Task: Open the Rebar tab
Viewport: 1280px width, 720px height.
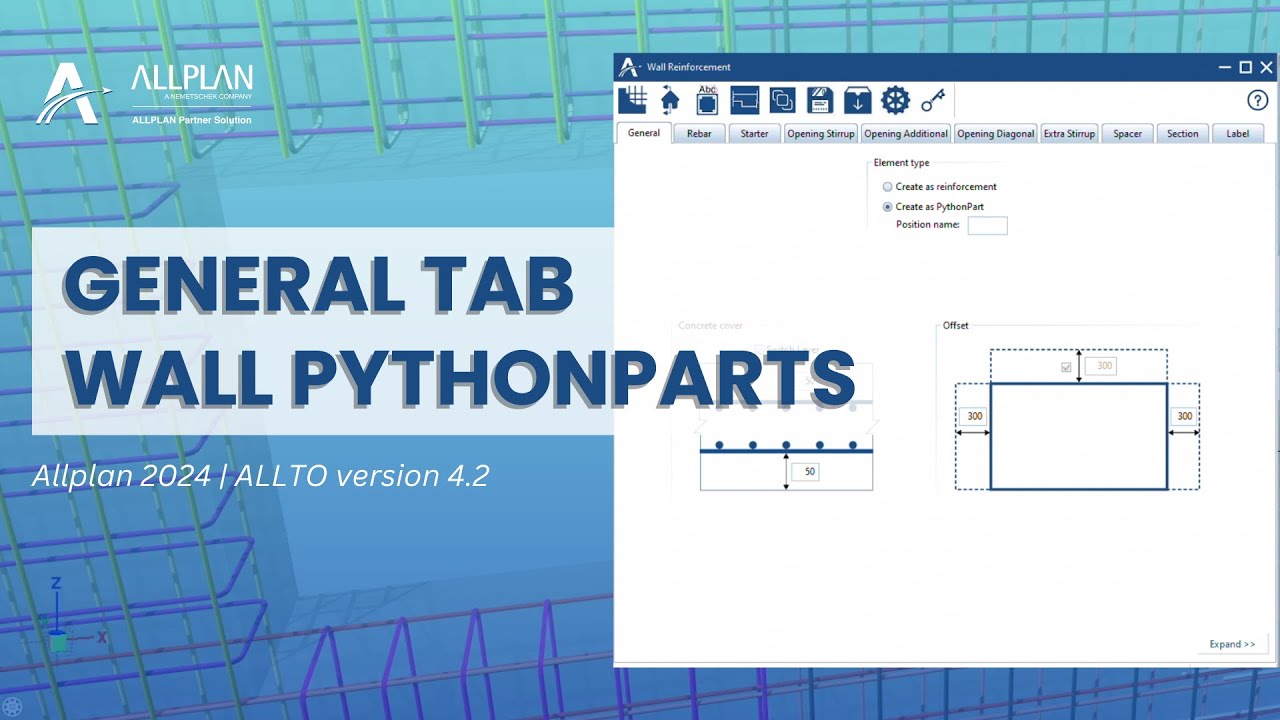Action: click(x=699, y=134)
